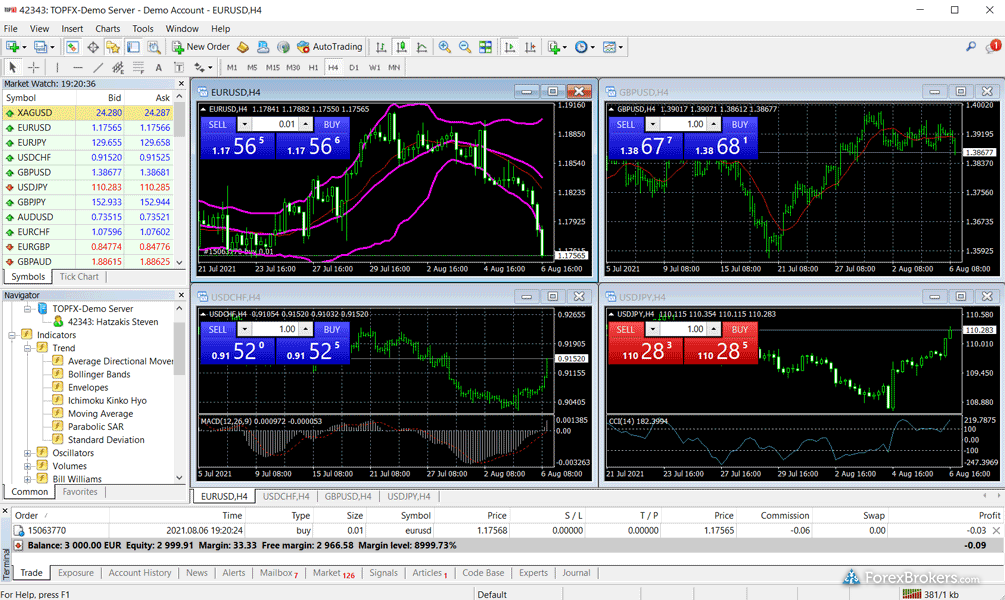This screenshot has width=1005, height=600.
Task: Expand the Bill Williams tree node
Action: (28, 479)
